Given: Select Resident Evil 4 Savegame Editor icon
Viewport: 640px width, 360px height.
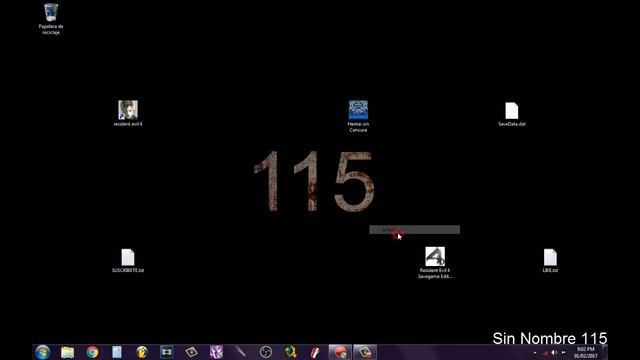Looking at the screenshot, I should (435, 262).
